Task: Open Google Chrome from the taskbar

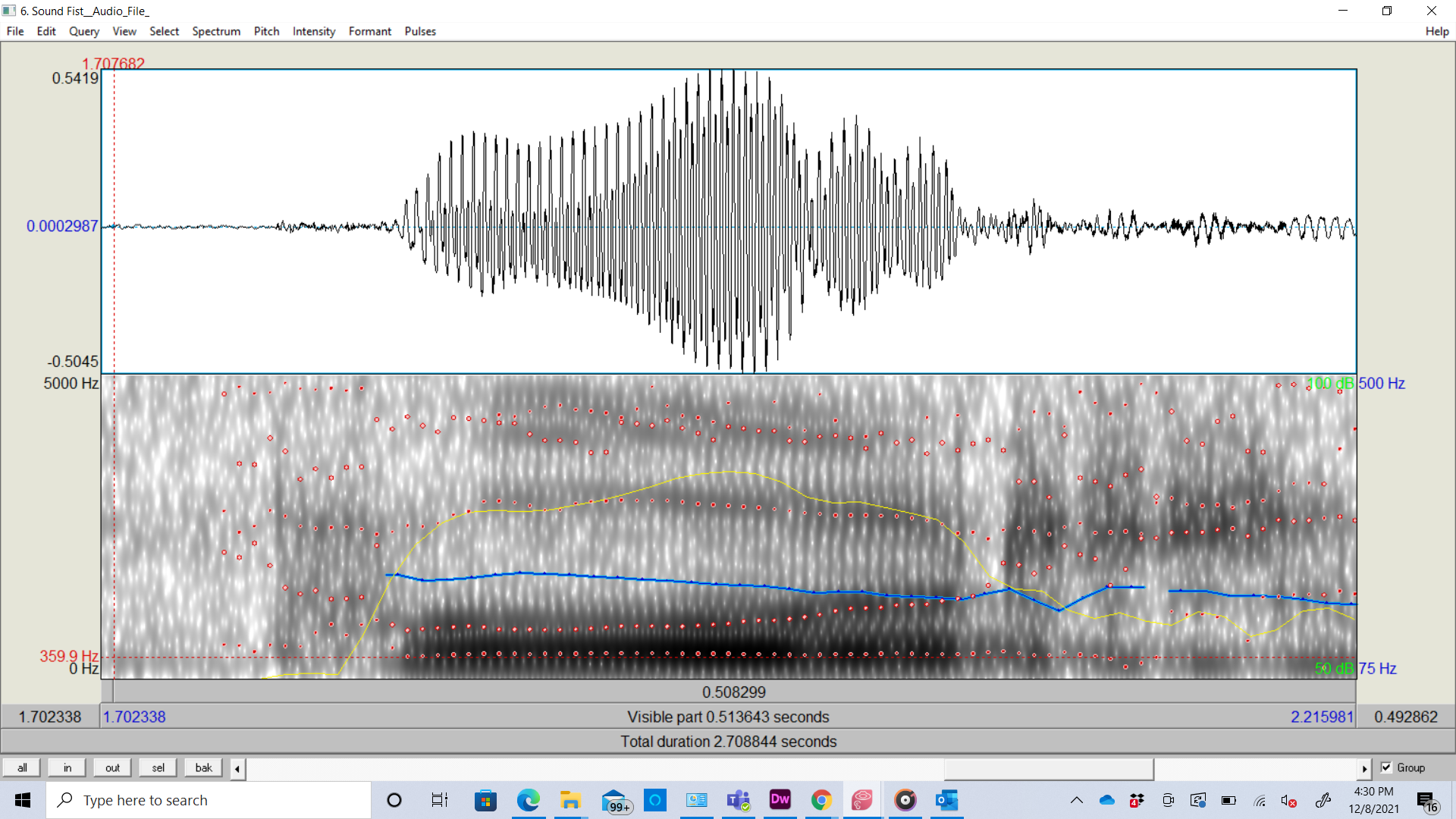Action: coord(821,800)
